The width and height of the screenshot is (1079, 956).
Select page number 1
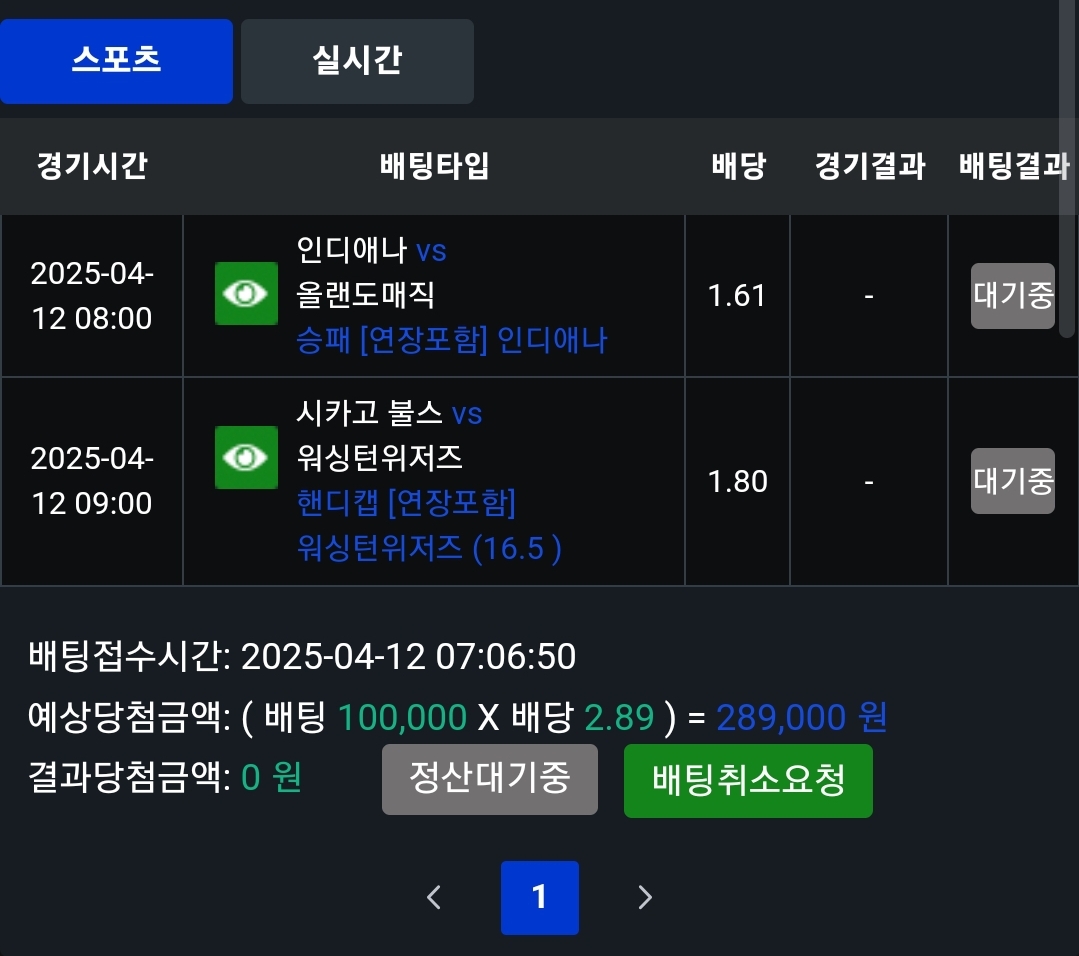point(540,898)
